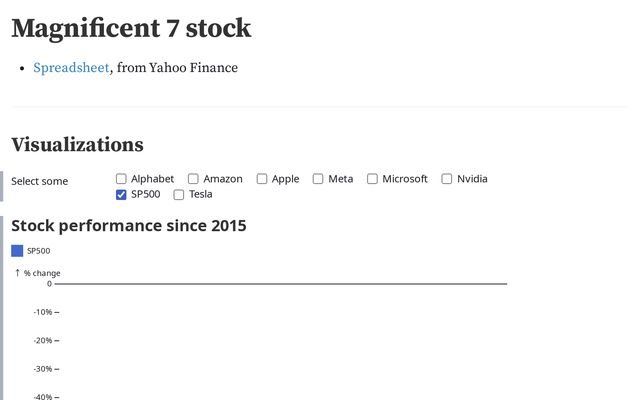
Task: Uncheck the SP500 checkbox
Action: 122,194
